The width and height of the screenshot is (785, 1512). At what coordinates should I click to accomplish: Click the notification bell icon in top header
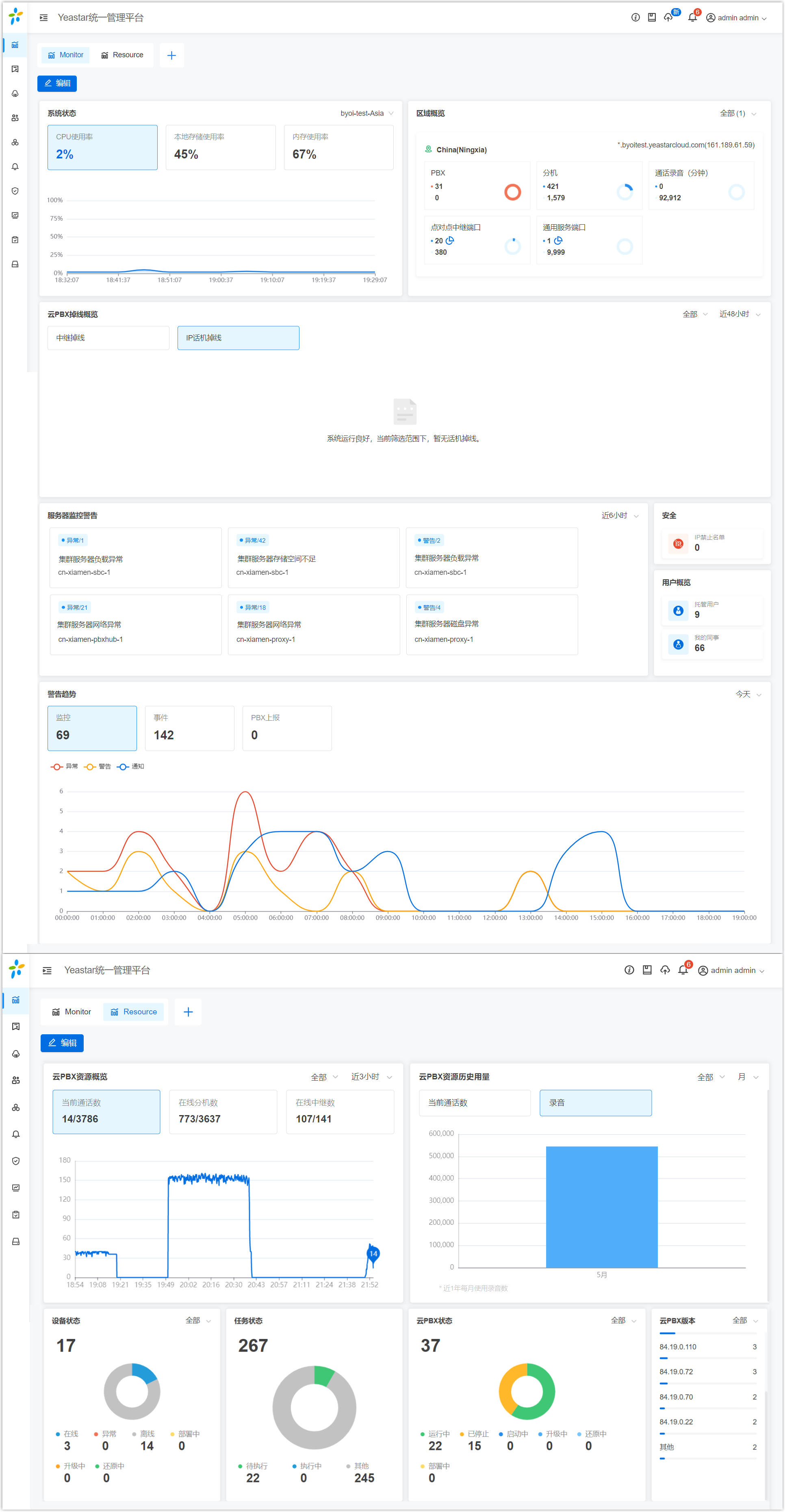click(692, 17)
